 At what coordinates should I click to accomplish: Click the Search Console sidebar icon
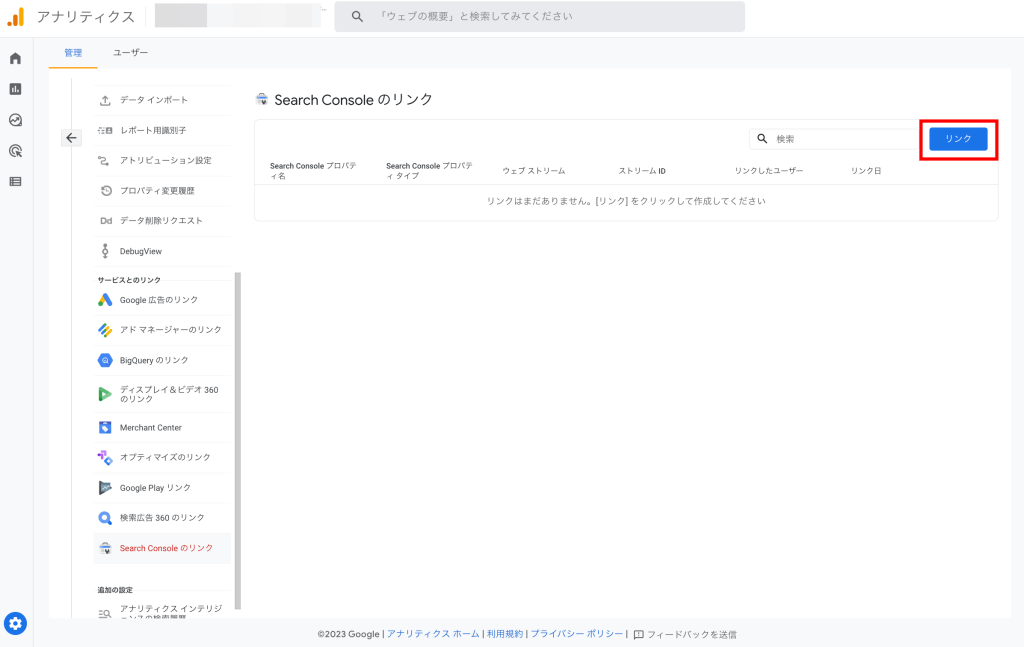click(x=105, y=548)
